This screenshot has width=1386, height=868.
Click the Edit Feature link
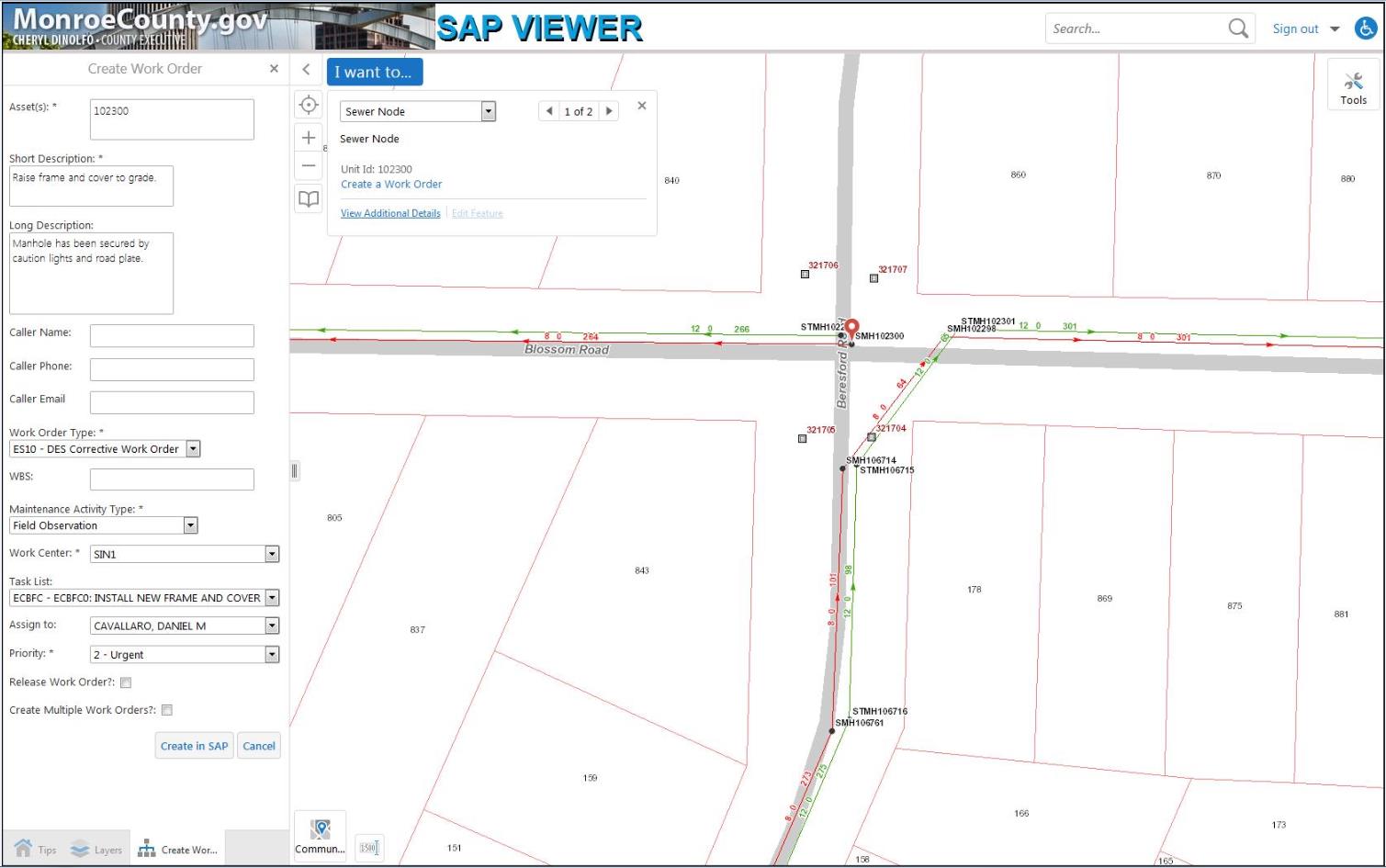click(x=478, y=213)
